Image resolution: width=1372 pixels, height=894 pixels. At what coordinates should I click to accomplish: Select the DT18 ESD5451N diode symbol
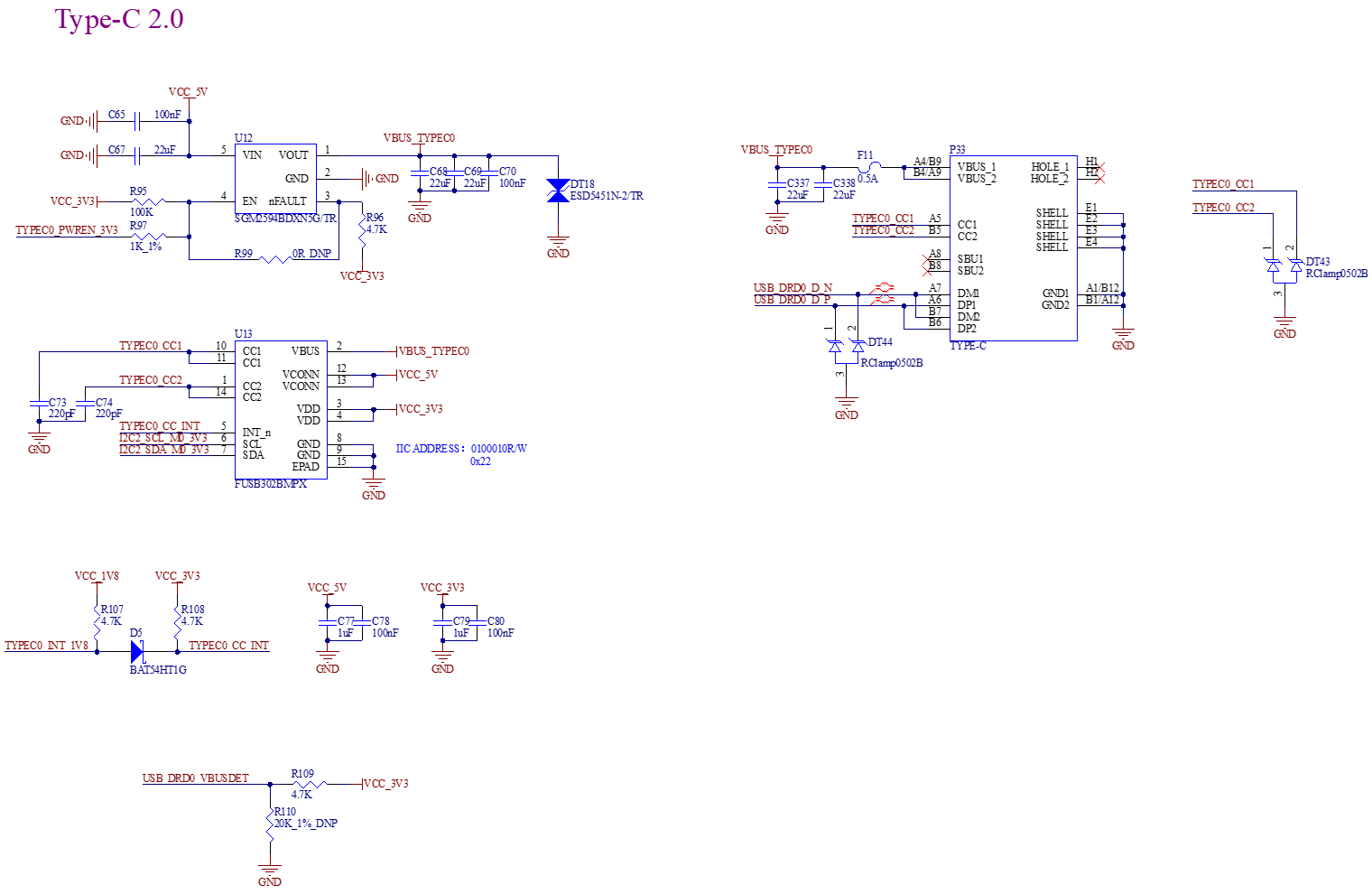558,191
